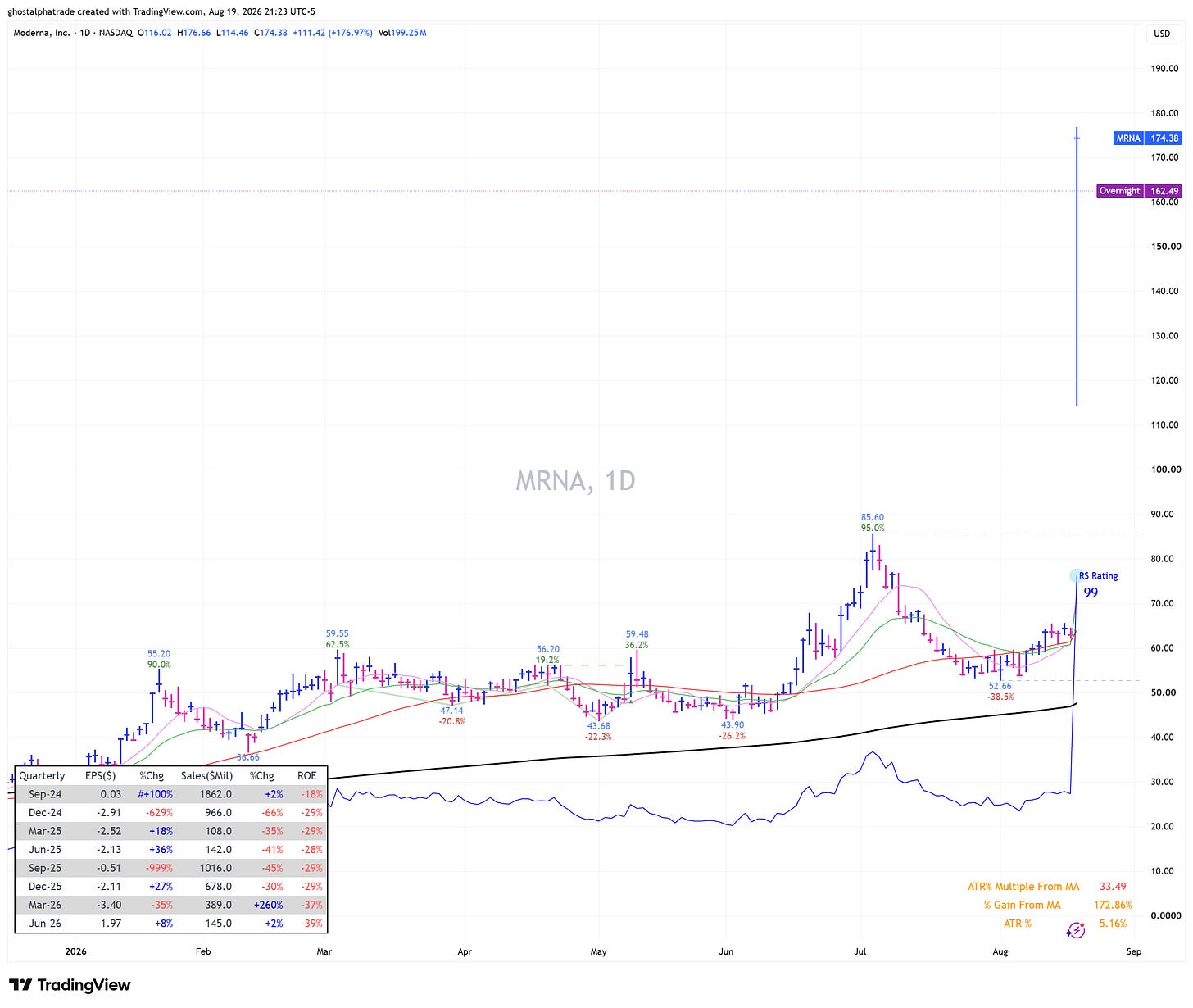Viewport: 1193px width, 1008px height.
Task: Click the 52.66 low annotation
Action: click(1000, 686)
